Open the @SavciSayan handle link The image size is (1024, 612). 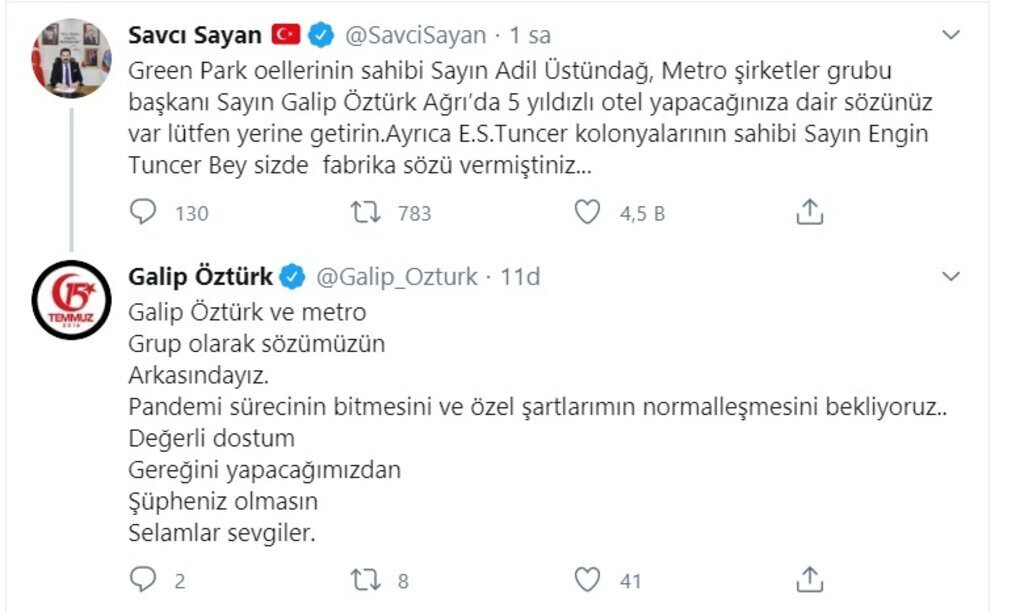[x=415, y=35]
